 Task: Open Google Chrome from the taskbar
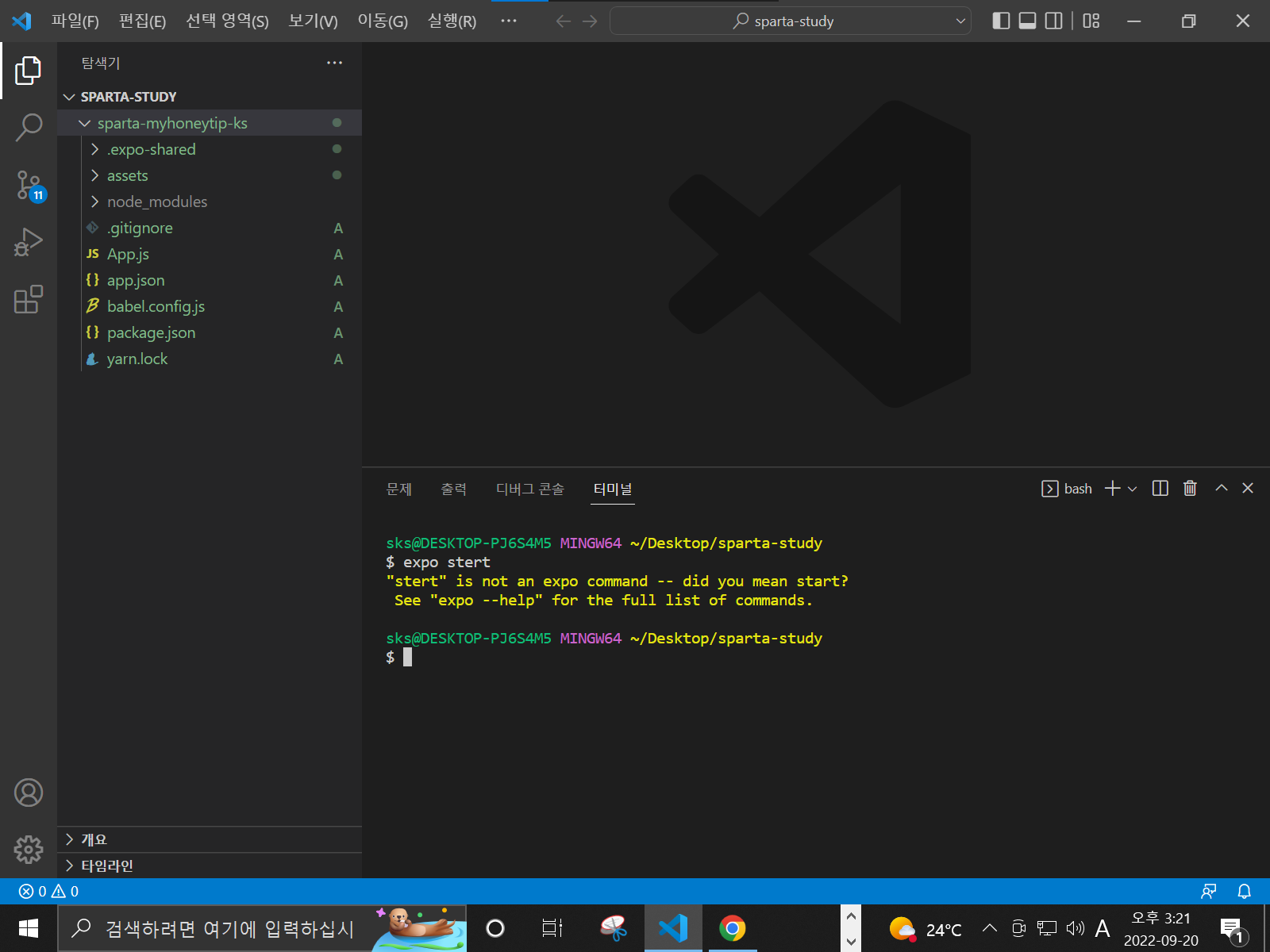[x=732, y=928]
